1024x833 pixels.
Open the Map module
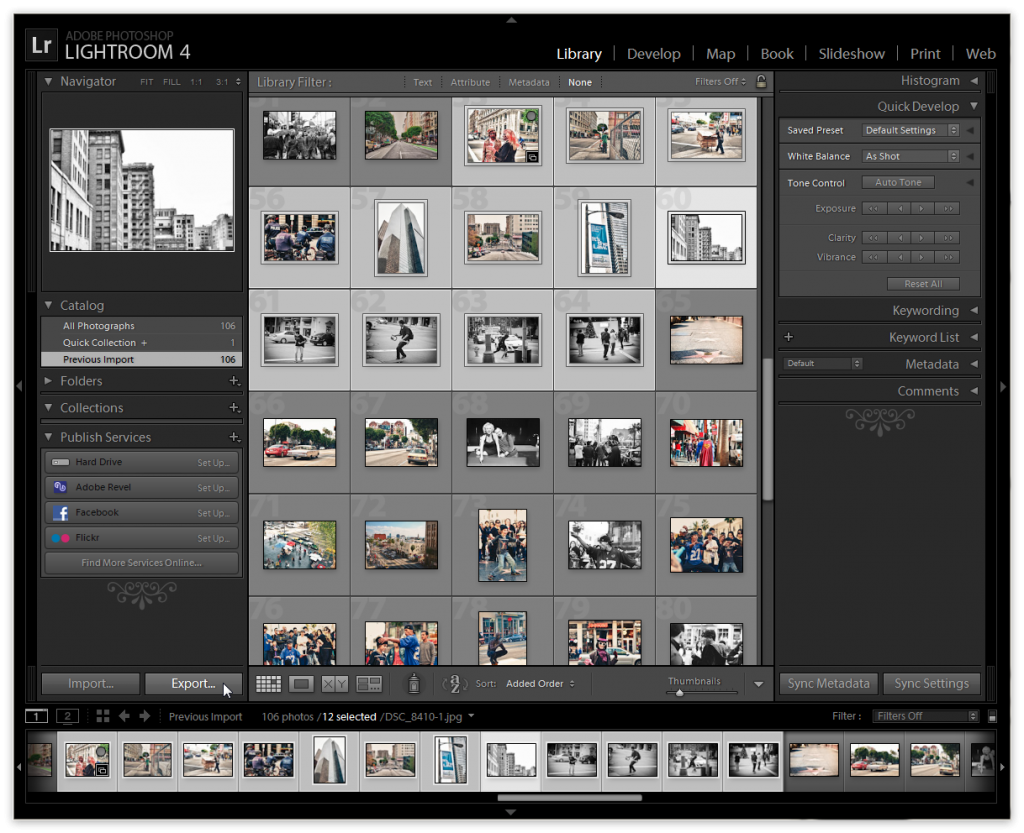coord(720,54)
